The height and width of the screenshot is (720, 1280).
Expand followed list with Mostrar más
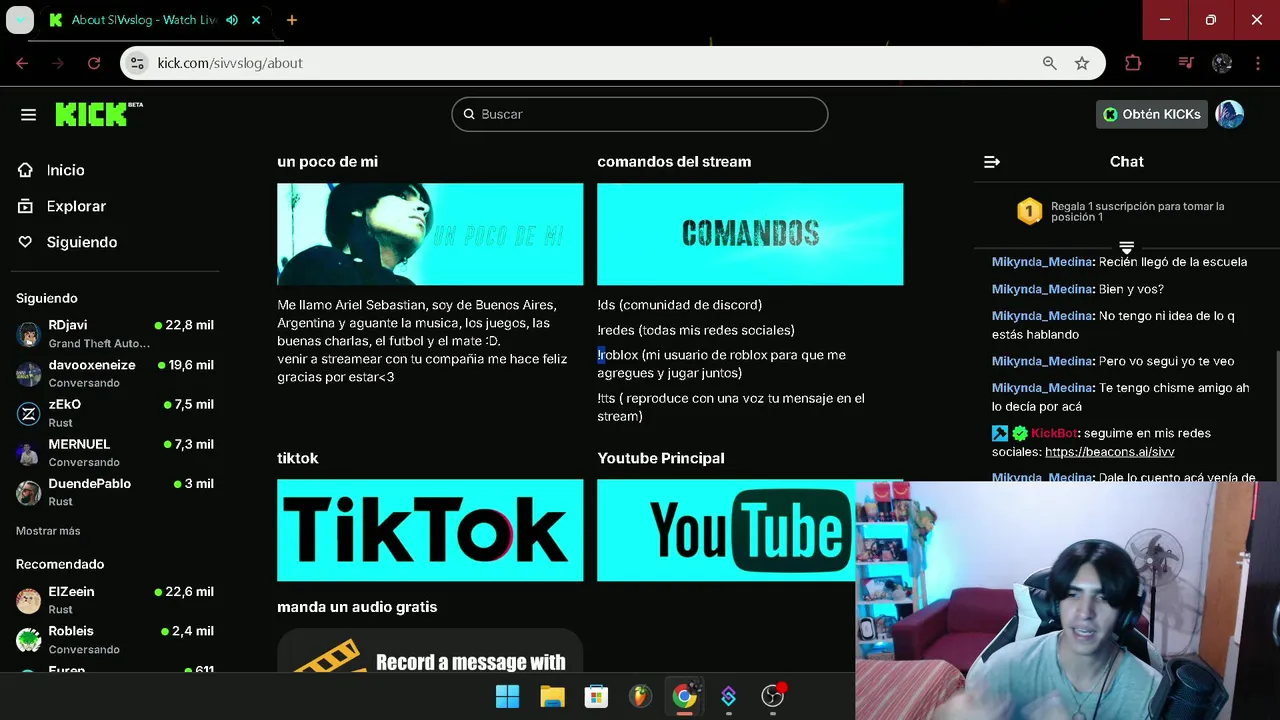click(48, 531)
